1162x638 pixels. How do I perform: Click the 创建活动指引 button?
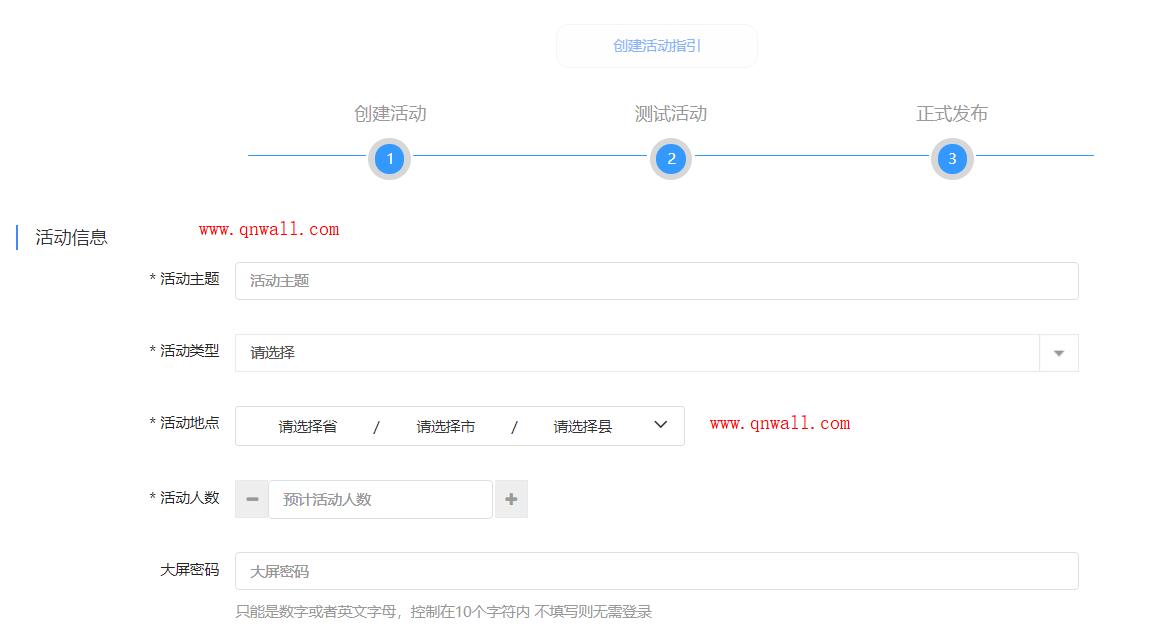coord(656,45)
